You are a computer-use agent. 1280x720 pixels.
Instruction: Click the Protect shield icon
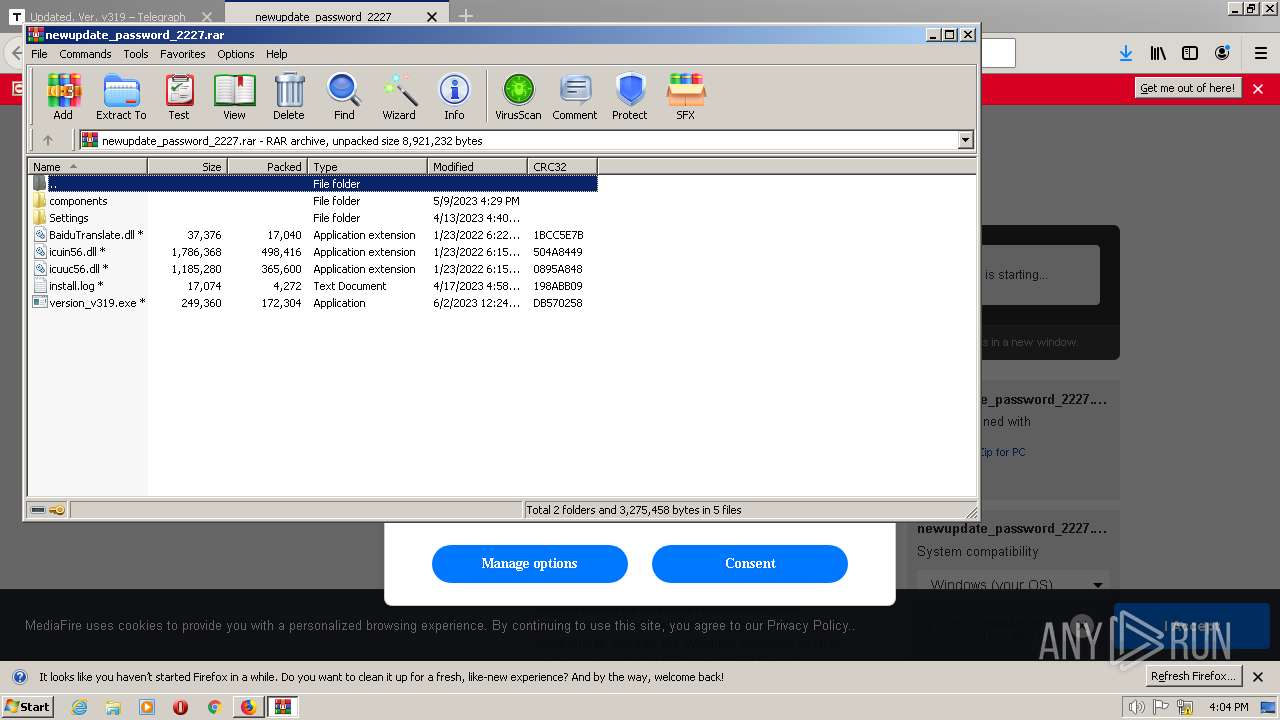pos(630,96)
